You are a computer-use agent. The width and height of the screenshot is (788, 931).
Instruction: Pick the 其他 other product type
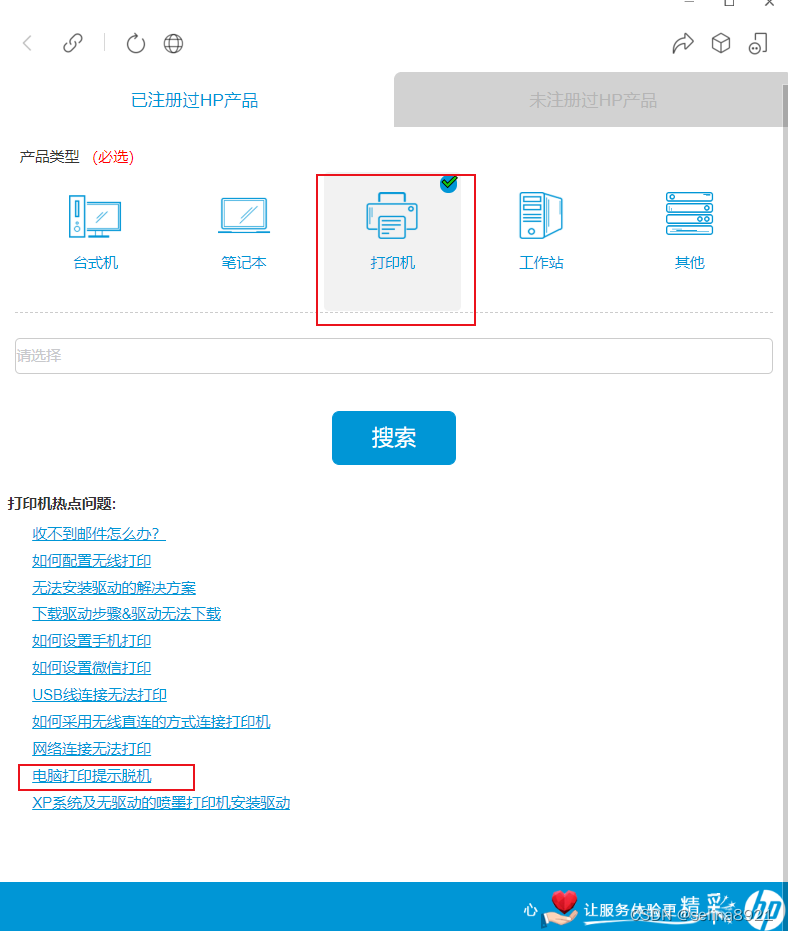689,232
